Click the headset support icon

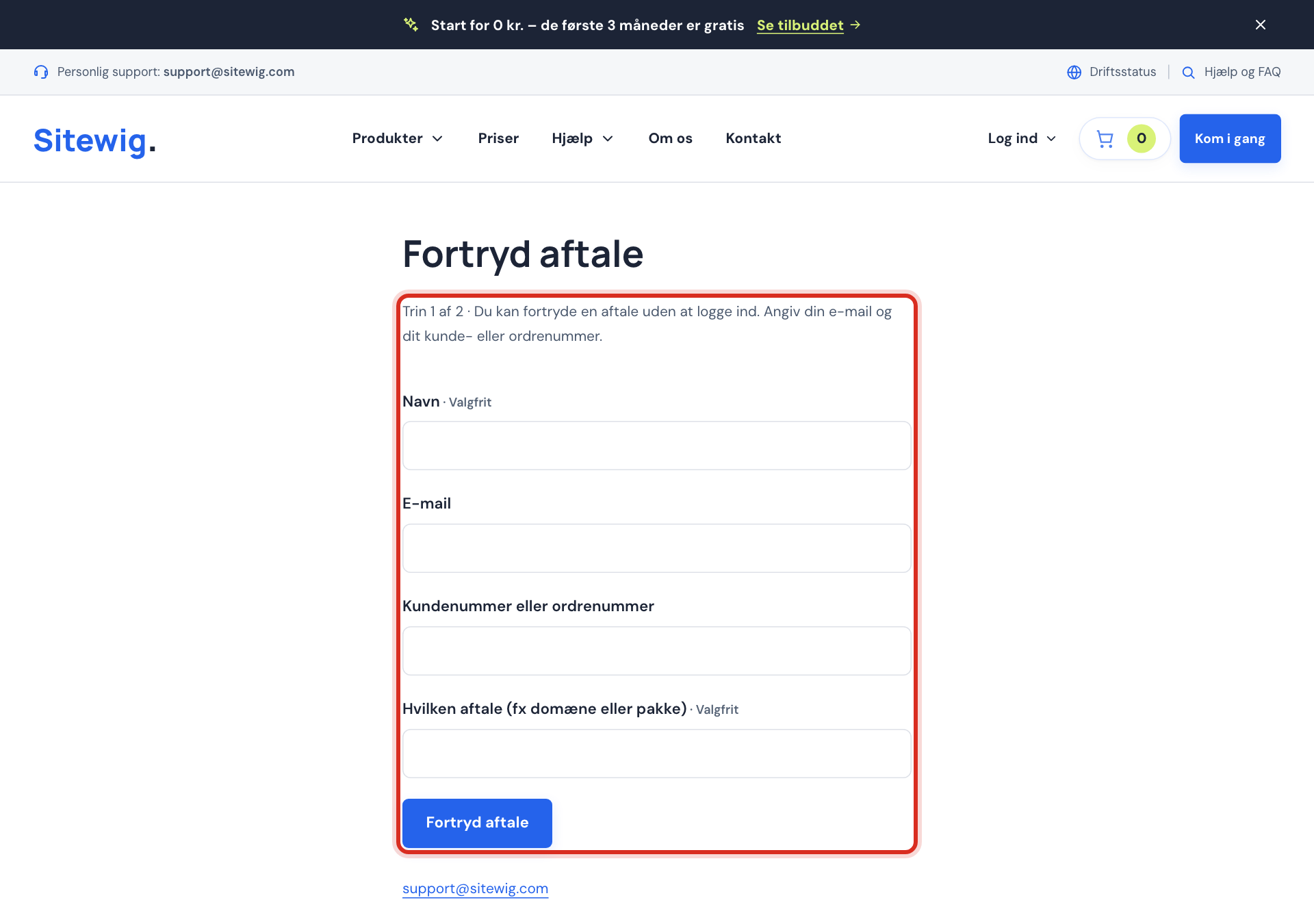click(41, 72)
